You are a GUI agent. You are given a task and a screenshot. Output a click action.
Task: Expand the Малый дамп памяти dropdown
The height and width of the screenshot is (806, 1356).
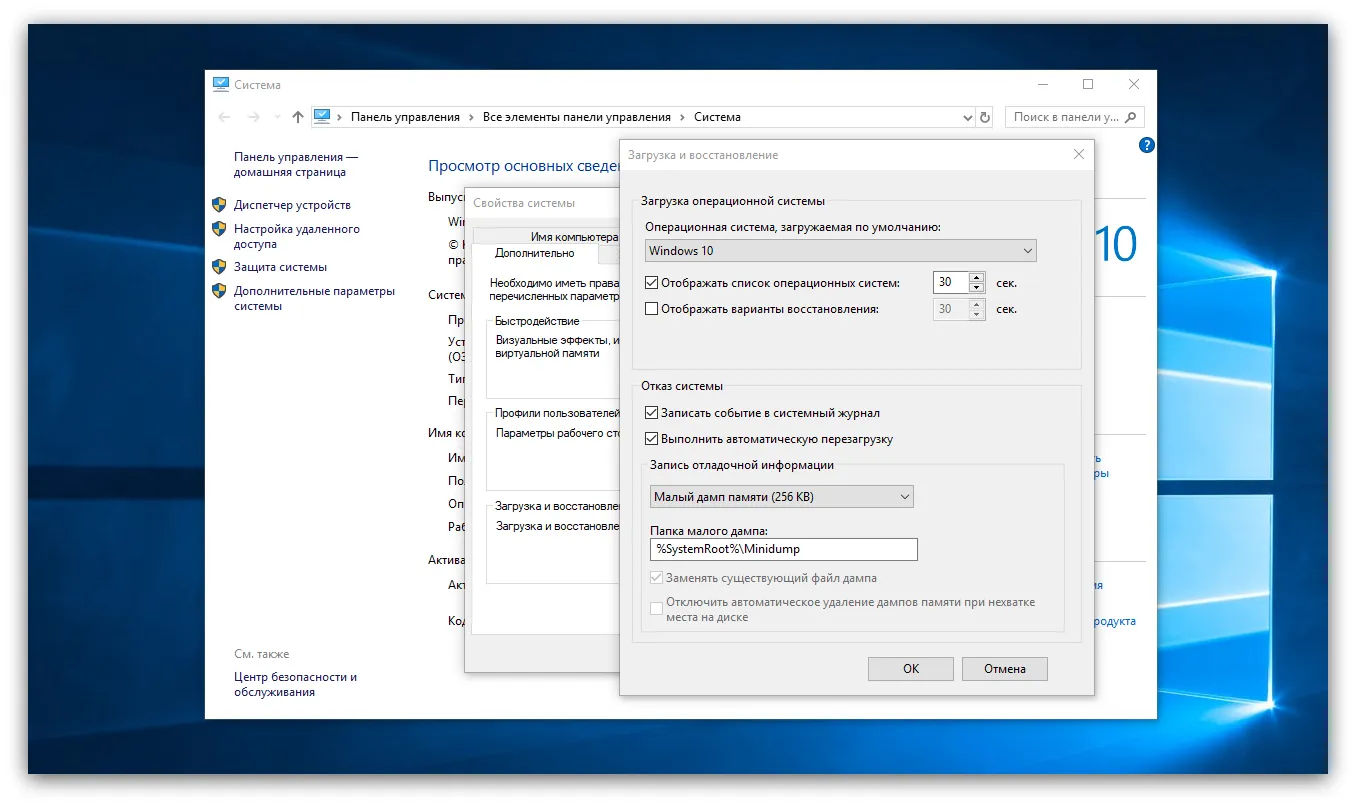[x=782, y=496]
